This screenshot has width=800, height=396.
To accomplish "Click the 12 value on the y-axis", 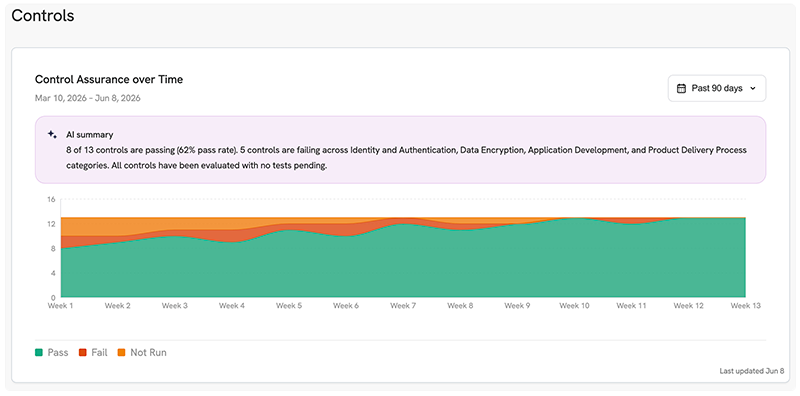I will [x=51, y=224].
